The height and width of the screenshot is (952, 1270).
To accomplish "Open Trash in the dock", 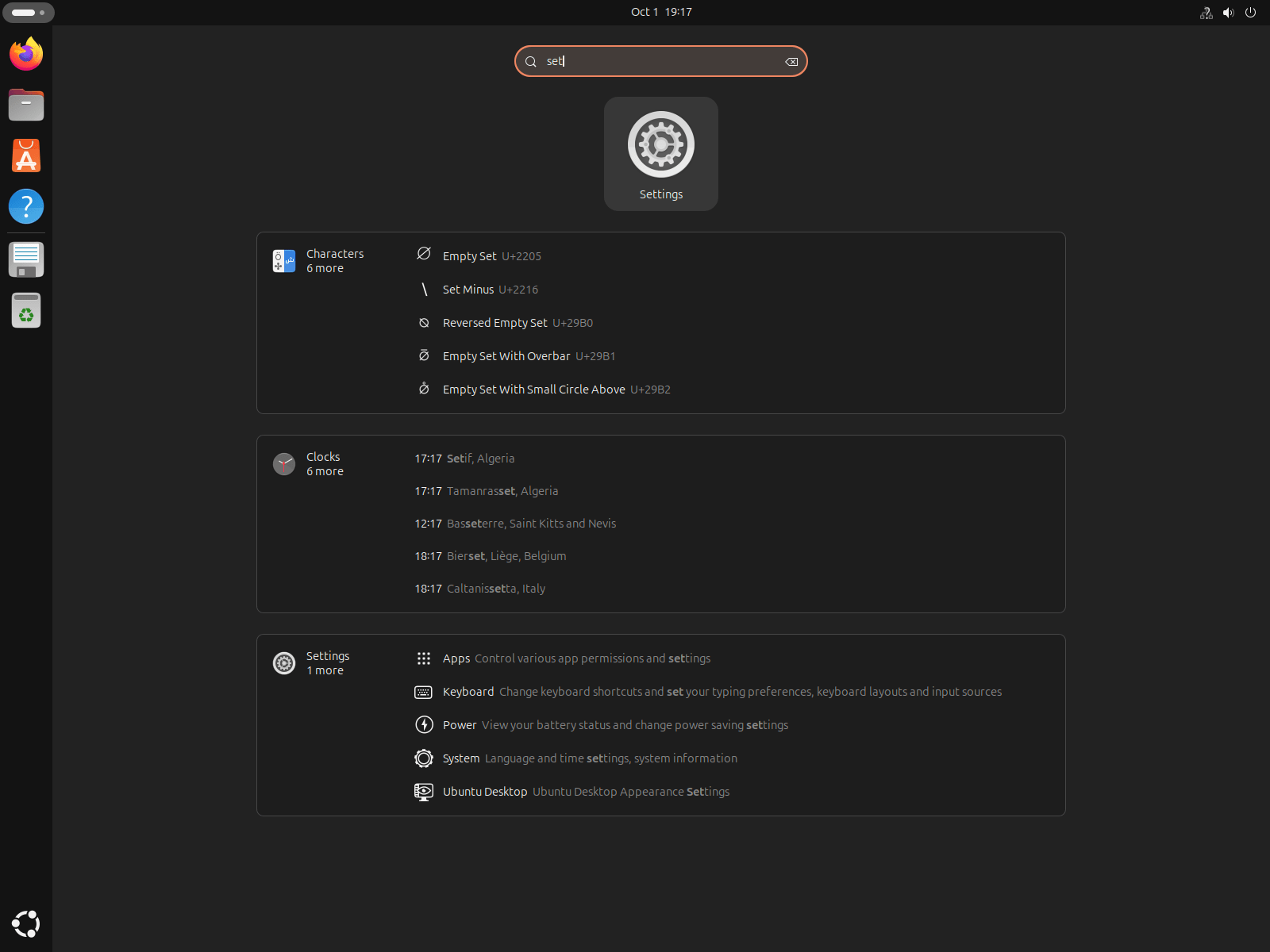I will point(26,310).
